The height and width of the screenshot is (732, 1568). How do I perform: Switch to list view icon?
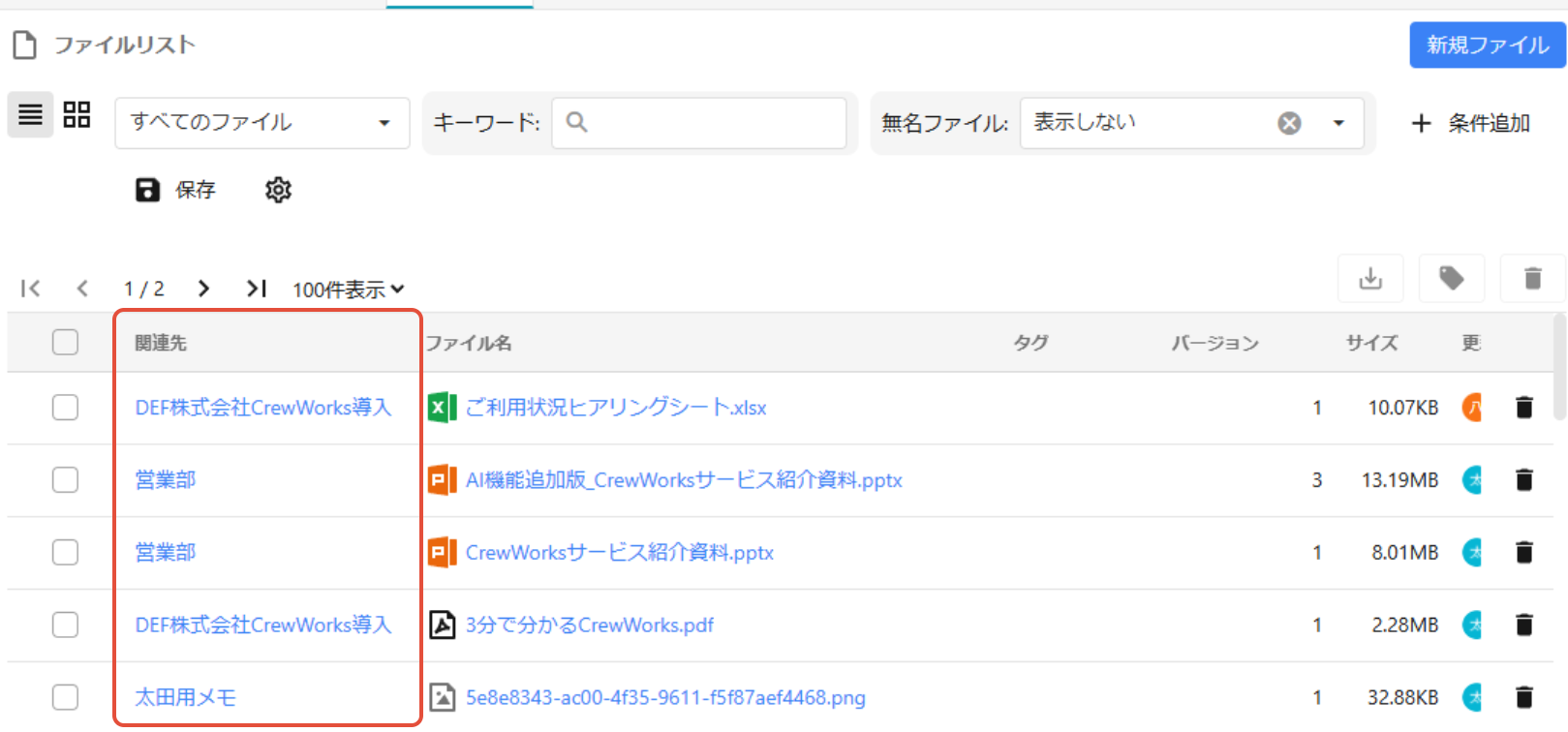[30, 115]
